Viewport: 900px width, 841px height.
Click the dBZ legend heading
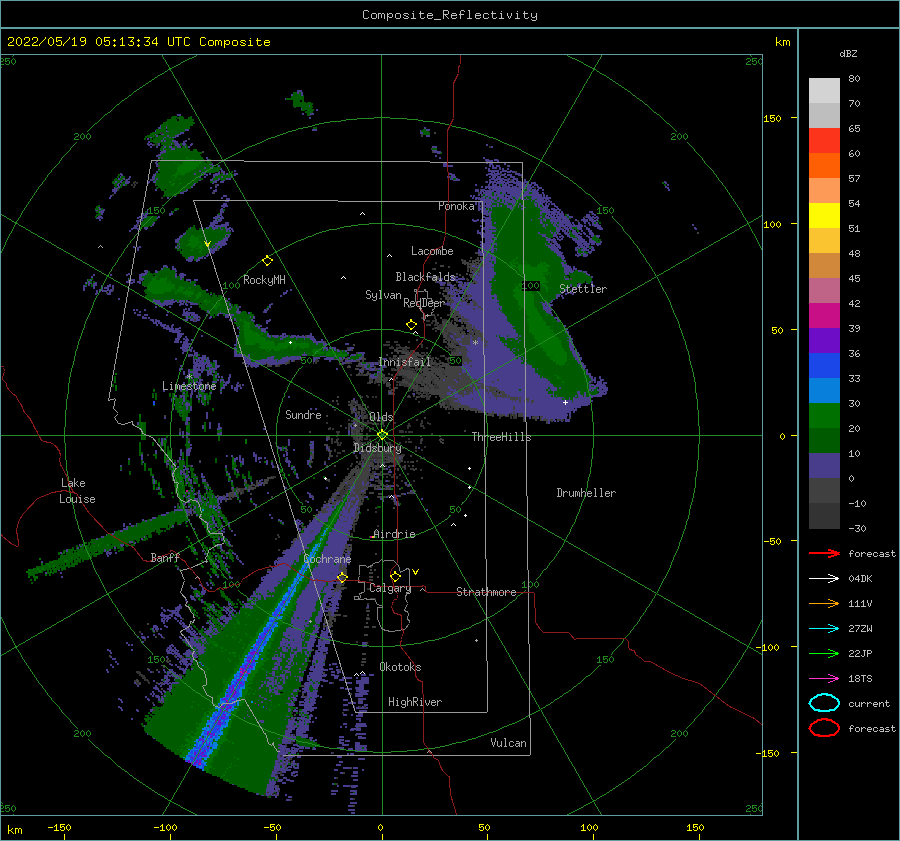848,53
